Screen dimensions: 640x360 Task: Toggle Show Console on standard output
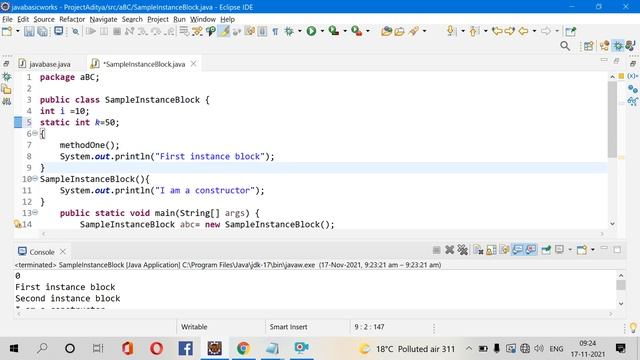click(518, 249)
